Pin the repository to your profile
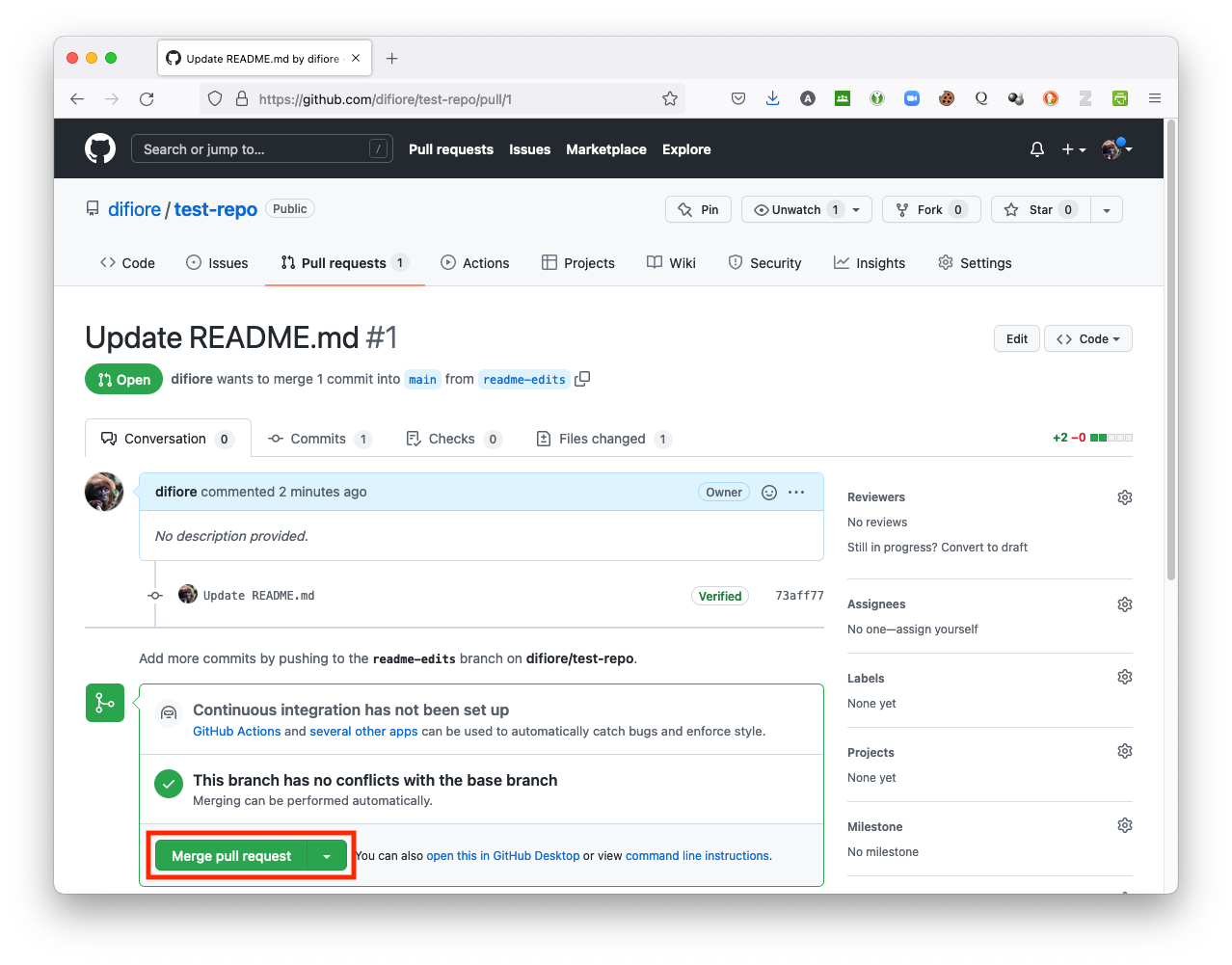 coord(699,210)
